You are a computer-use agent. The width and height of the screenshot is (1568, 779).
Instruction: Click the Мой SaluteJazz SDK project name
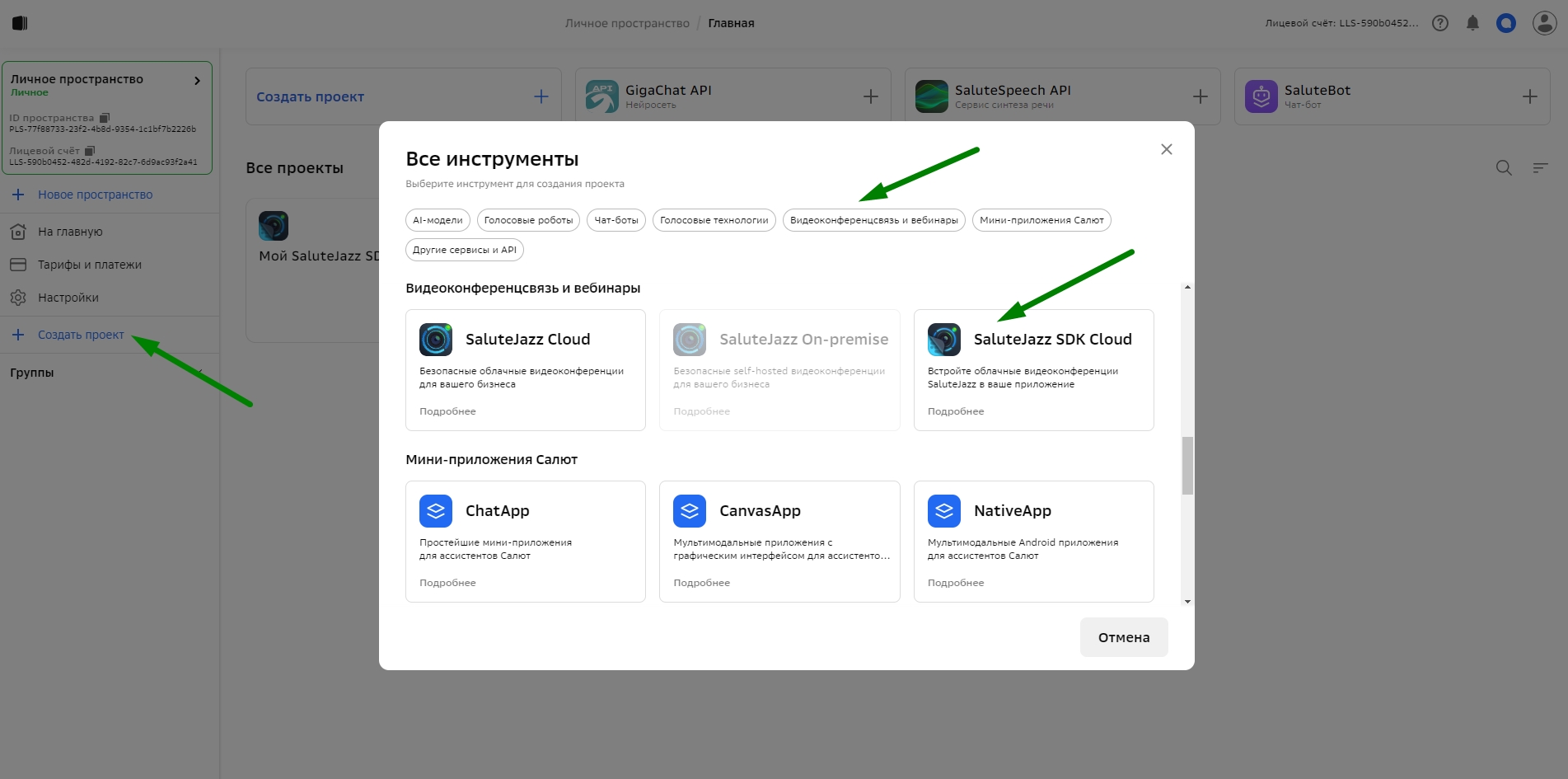click(319, 256)
